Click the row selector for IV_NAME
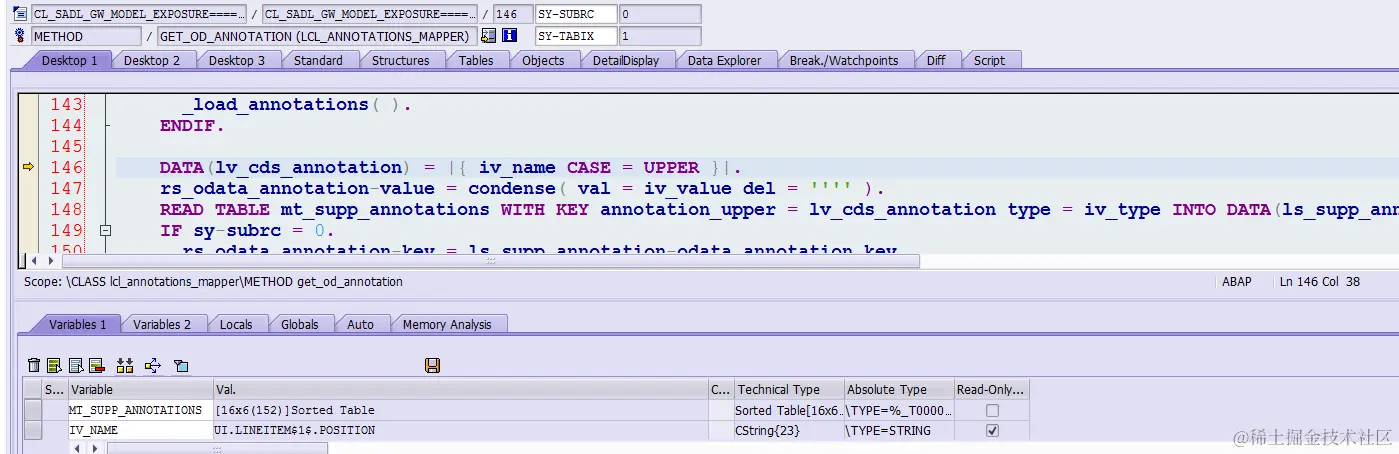The image size is (1399, 454). pyautogui.click(x=33, y=431)
